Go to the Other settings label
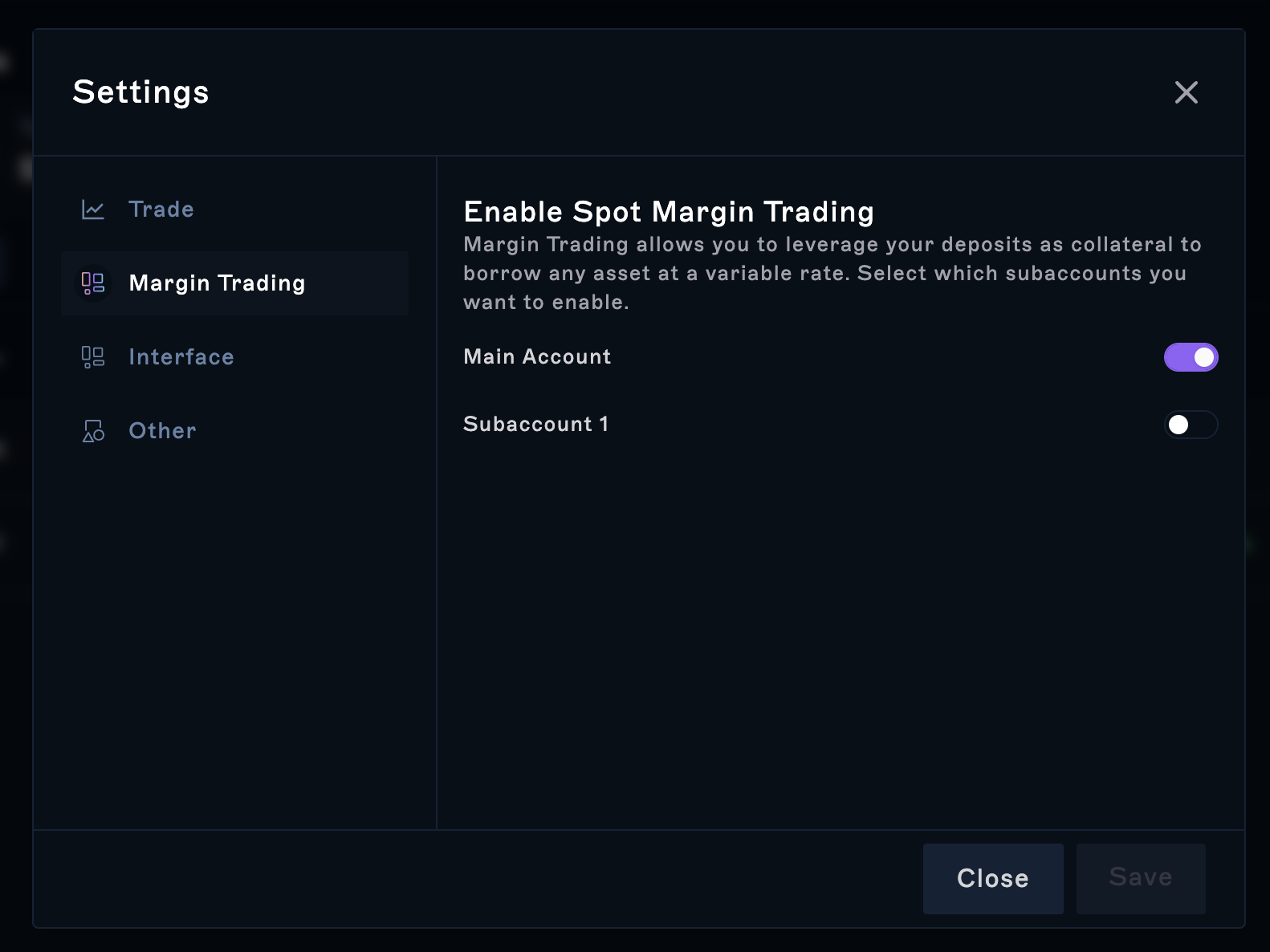This screenshot has height=952, width=1270. point(162,431)
